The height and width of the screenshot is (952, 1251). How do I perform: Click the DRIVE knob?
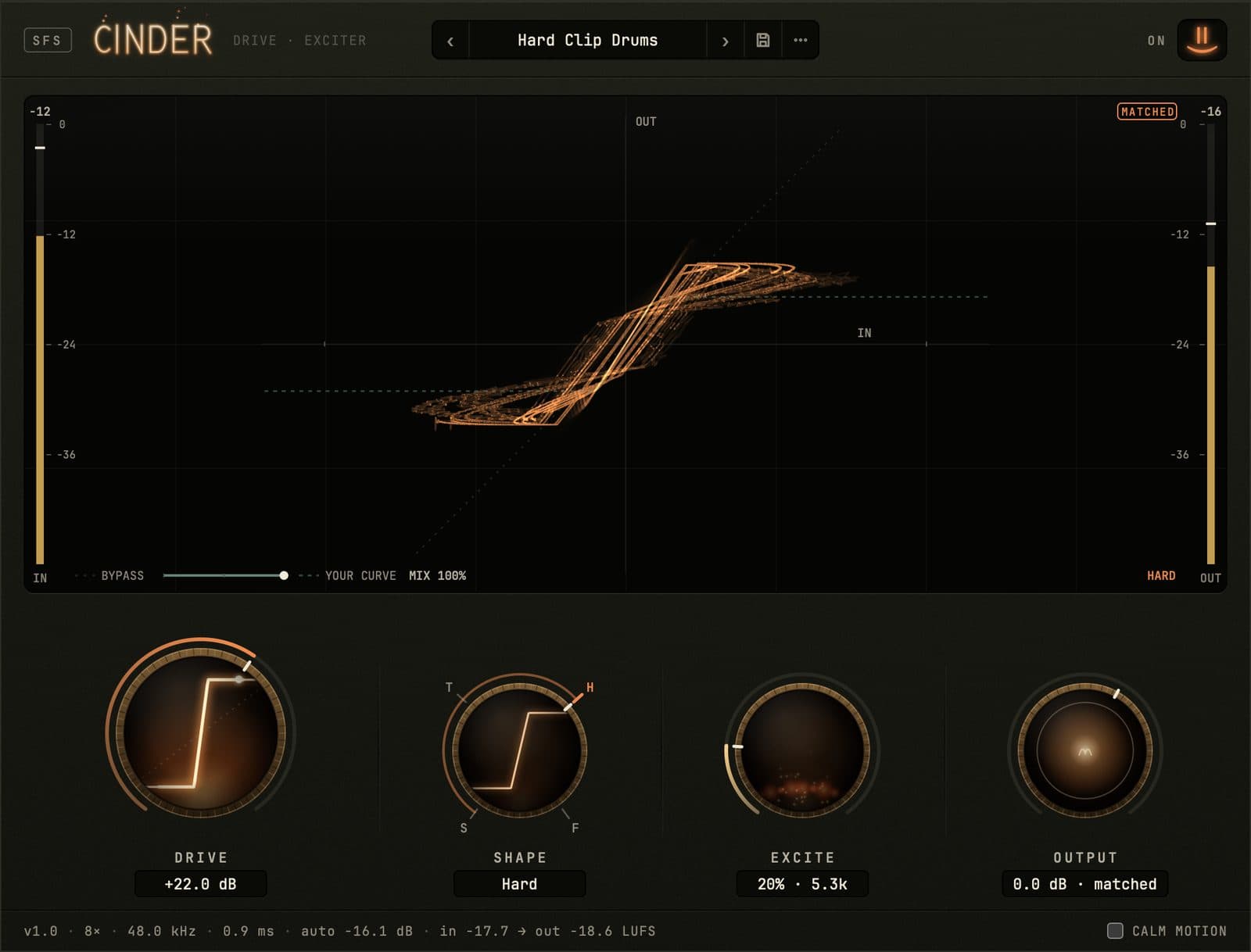click(x=201, y=732)
